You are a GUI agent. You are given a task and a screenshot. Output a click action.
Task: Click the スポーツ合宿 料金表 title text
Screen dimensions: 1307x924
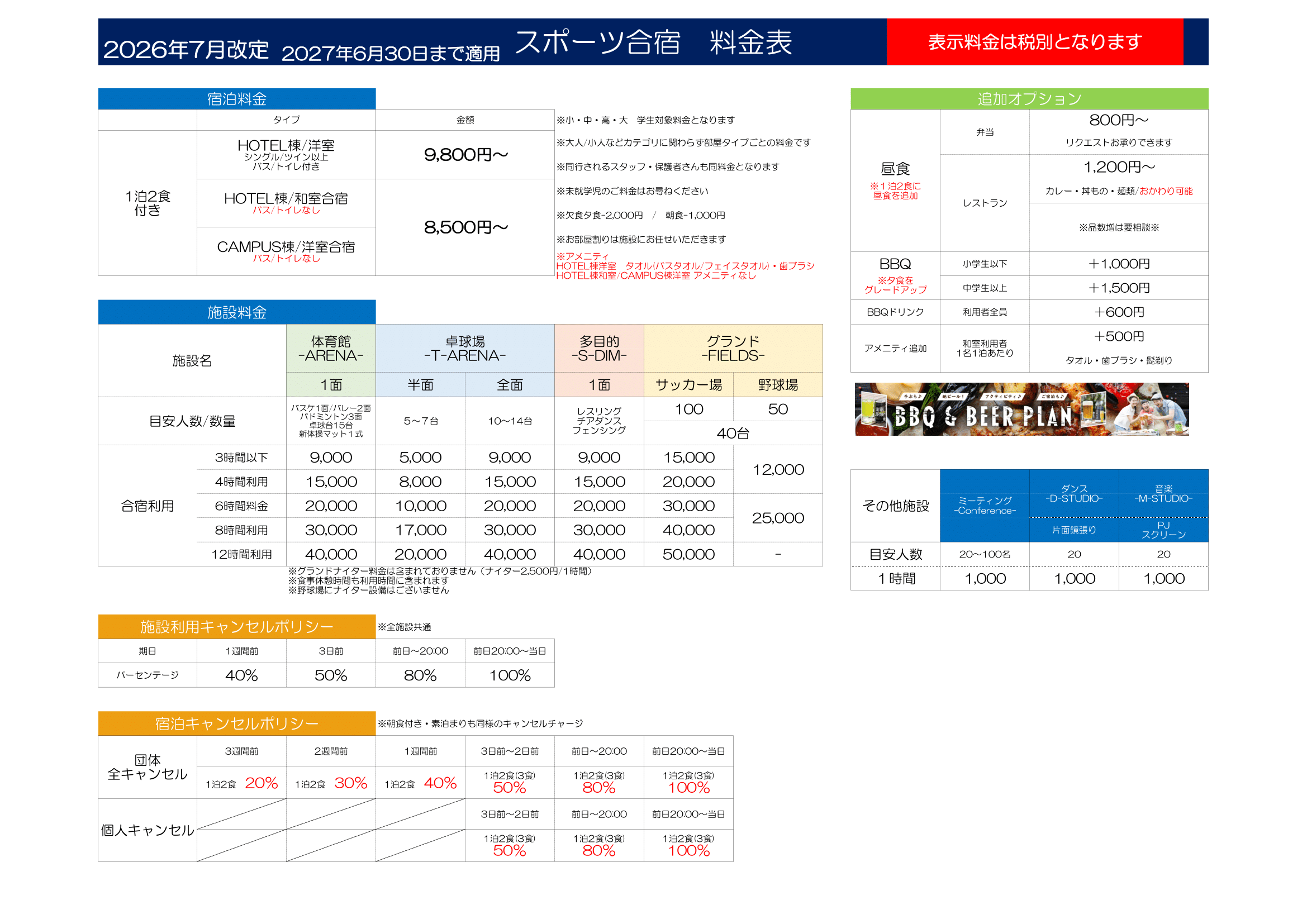(x=653, y=42)
